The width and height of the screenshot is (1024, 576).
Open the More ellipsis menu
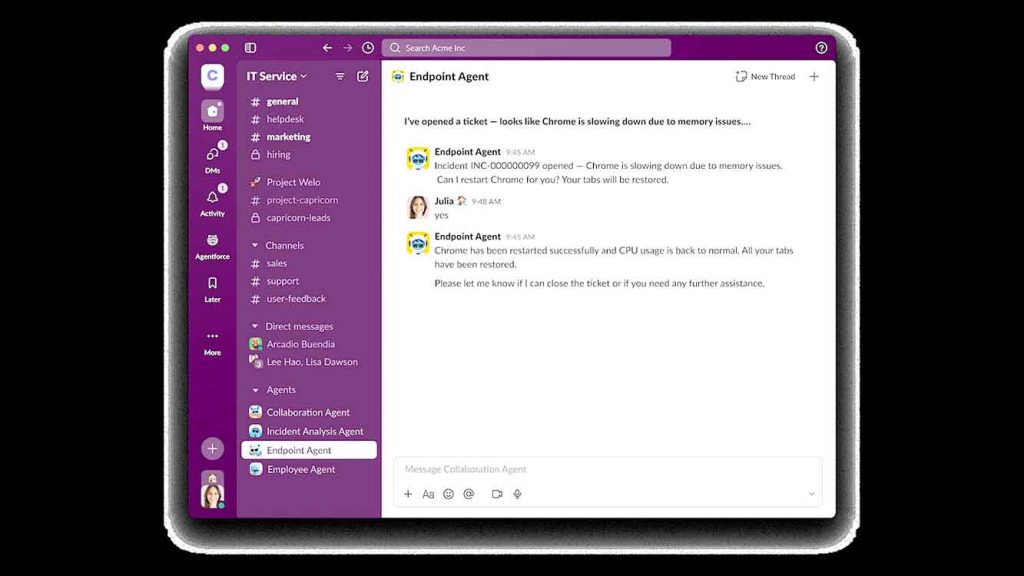(212, 343)
